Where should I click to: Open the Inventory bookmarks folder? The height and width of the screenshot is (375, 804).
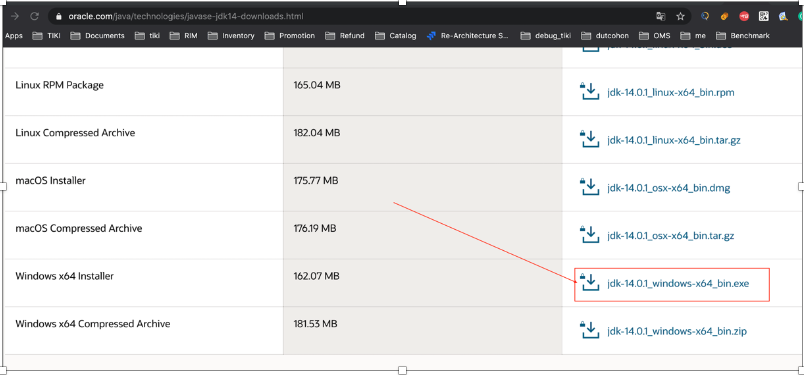(x=231, y=36)
